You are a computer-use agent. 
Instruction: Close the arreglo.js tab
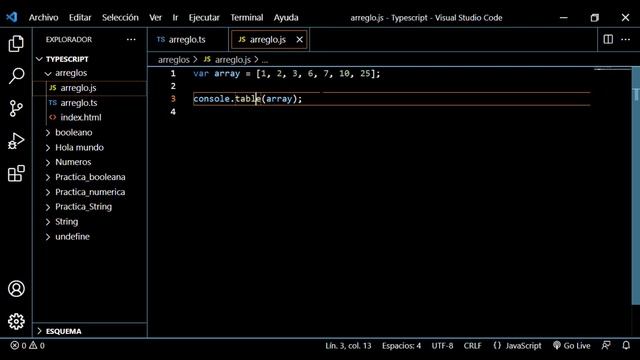coord(300,40)
